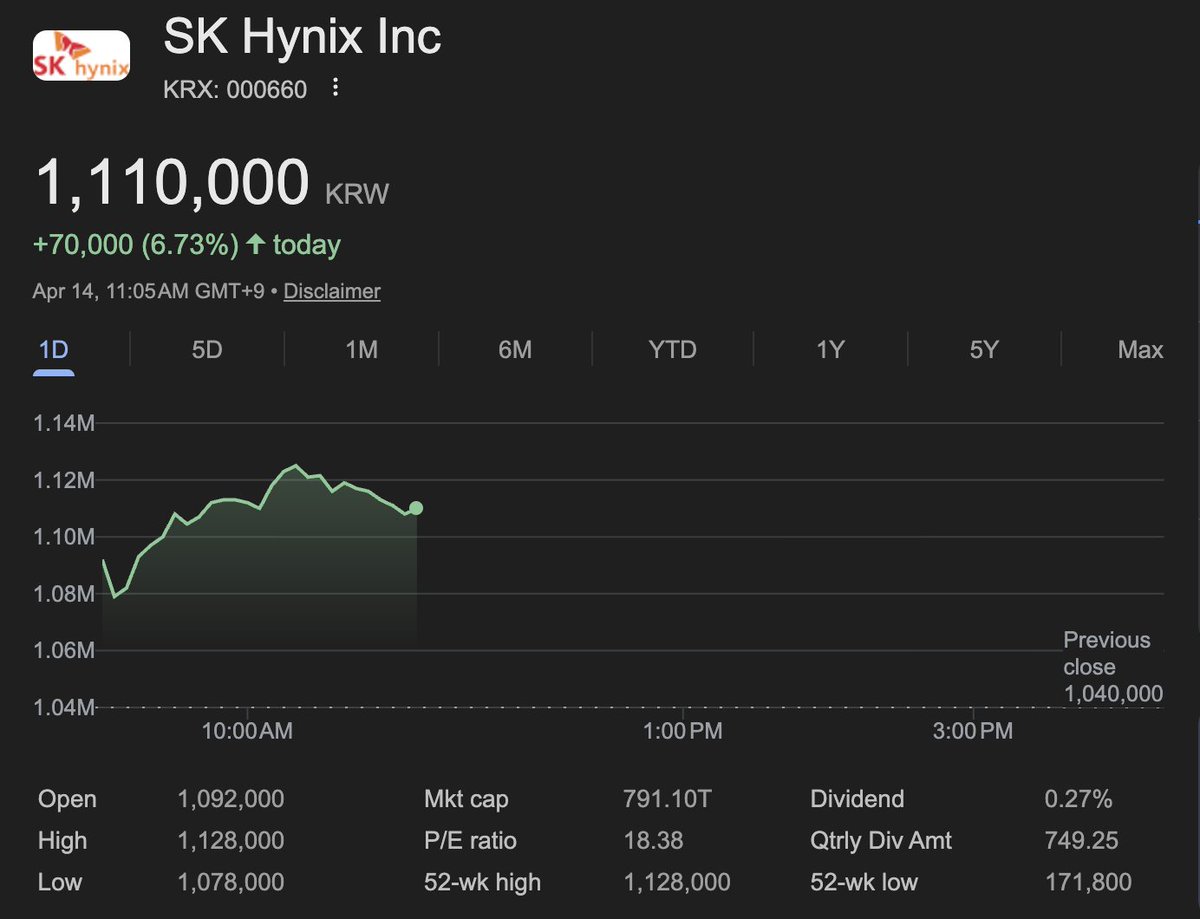The image size is (1200, 919).
Task: Click the Qtrly Div Amt label
Action: click(x=881, y=841)
